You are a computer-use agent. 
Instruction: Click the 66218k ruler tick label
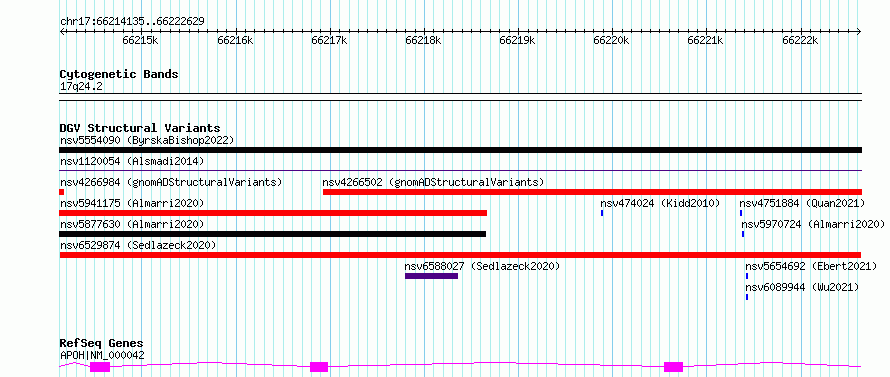click(x=423, y=40)
